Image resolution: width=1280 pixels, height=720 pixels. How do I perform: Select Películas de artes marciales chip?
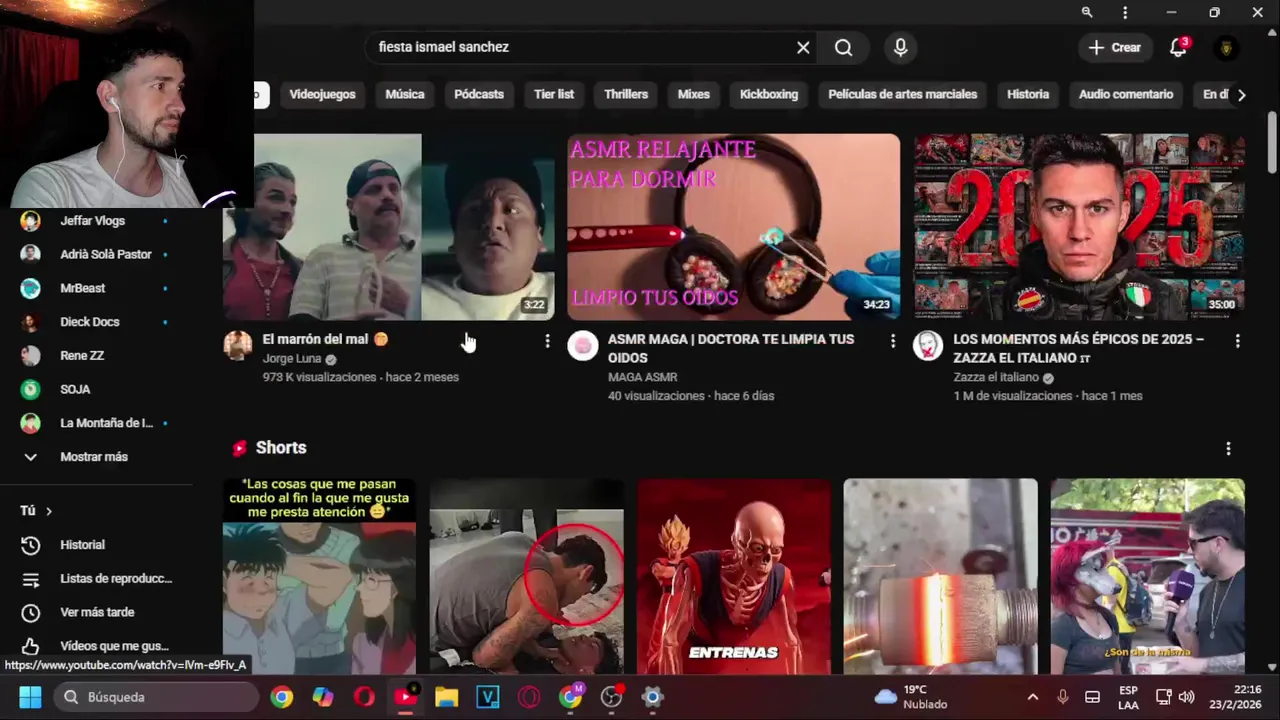click(902, 94)
